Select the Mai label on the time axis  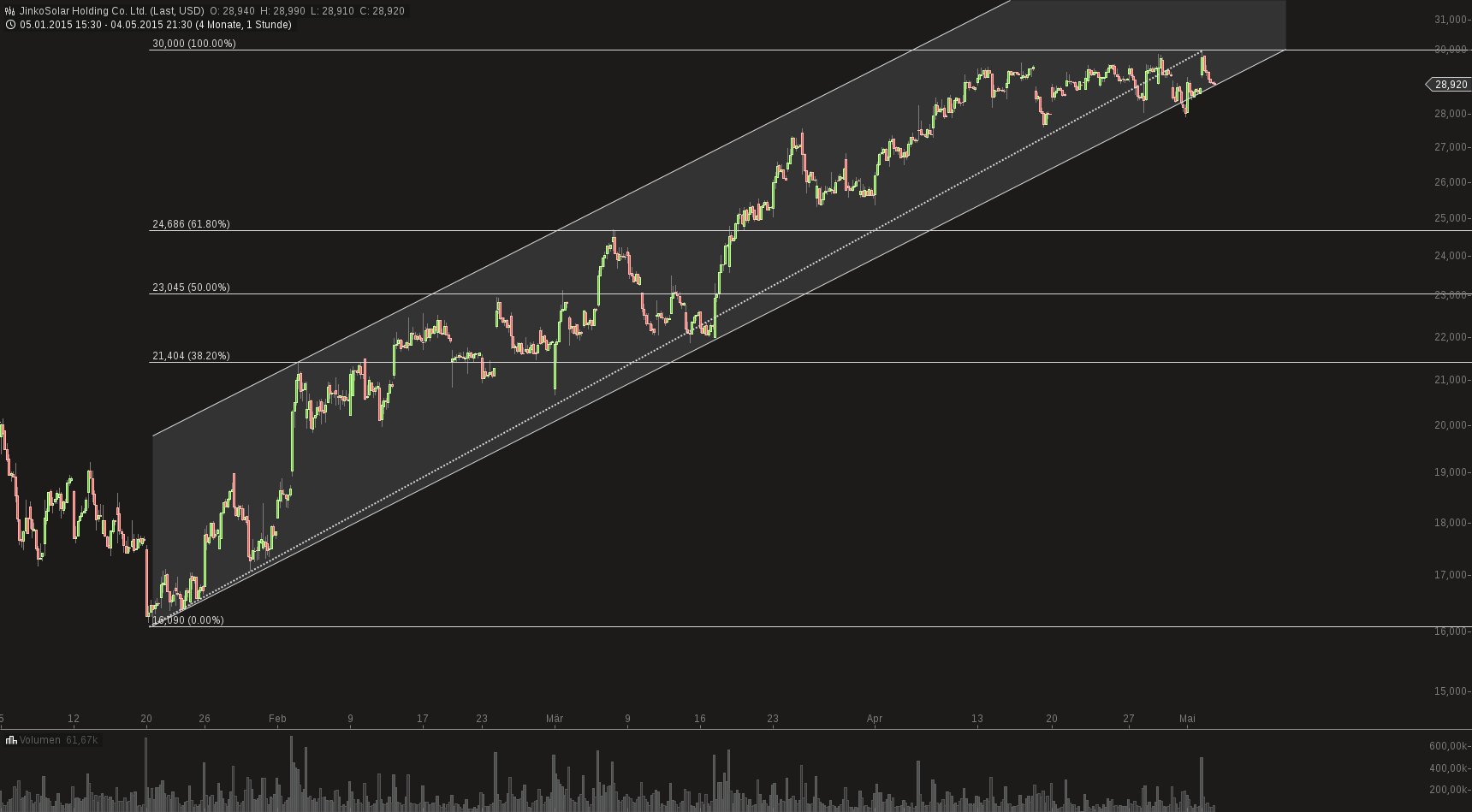[x=1189, y=719]
